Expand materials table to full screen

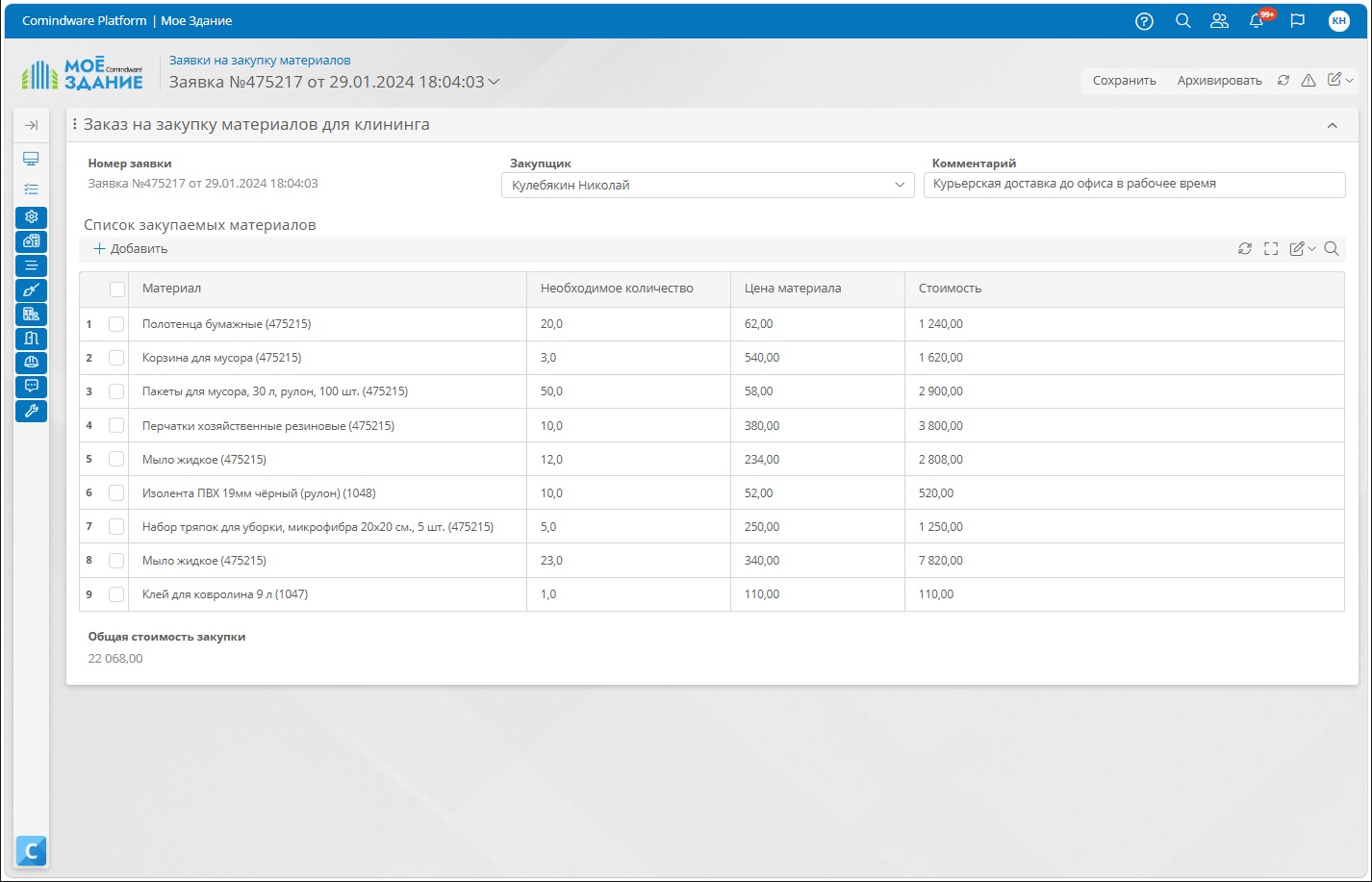click(x=1271, y=249)
